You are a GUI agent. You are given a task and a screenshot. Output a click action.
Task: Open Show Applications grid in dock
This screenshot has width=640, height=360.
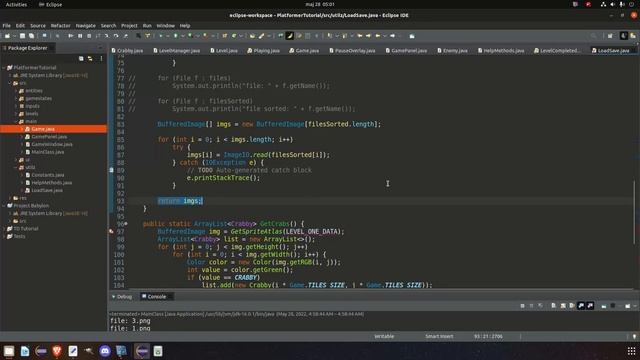(x=631, y=351)
